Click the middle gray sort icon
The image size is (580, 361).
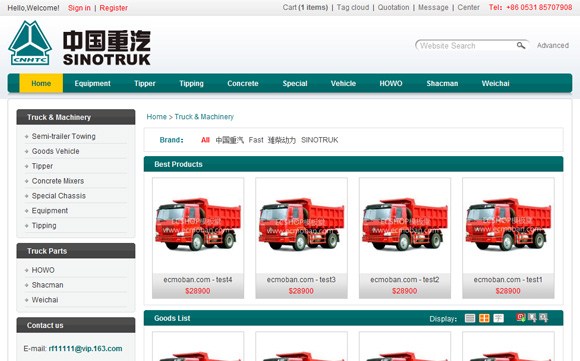click(x=532, y=317)
